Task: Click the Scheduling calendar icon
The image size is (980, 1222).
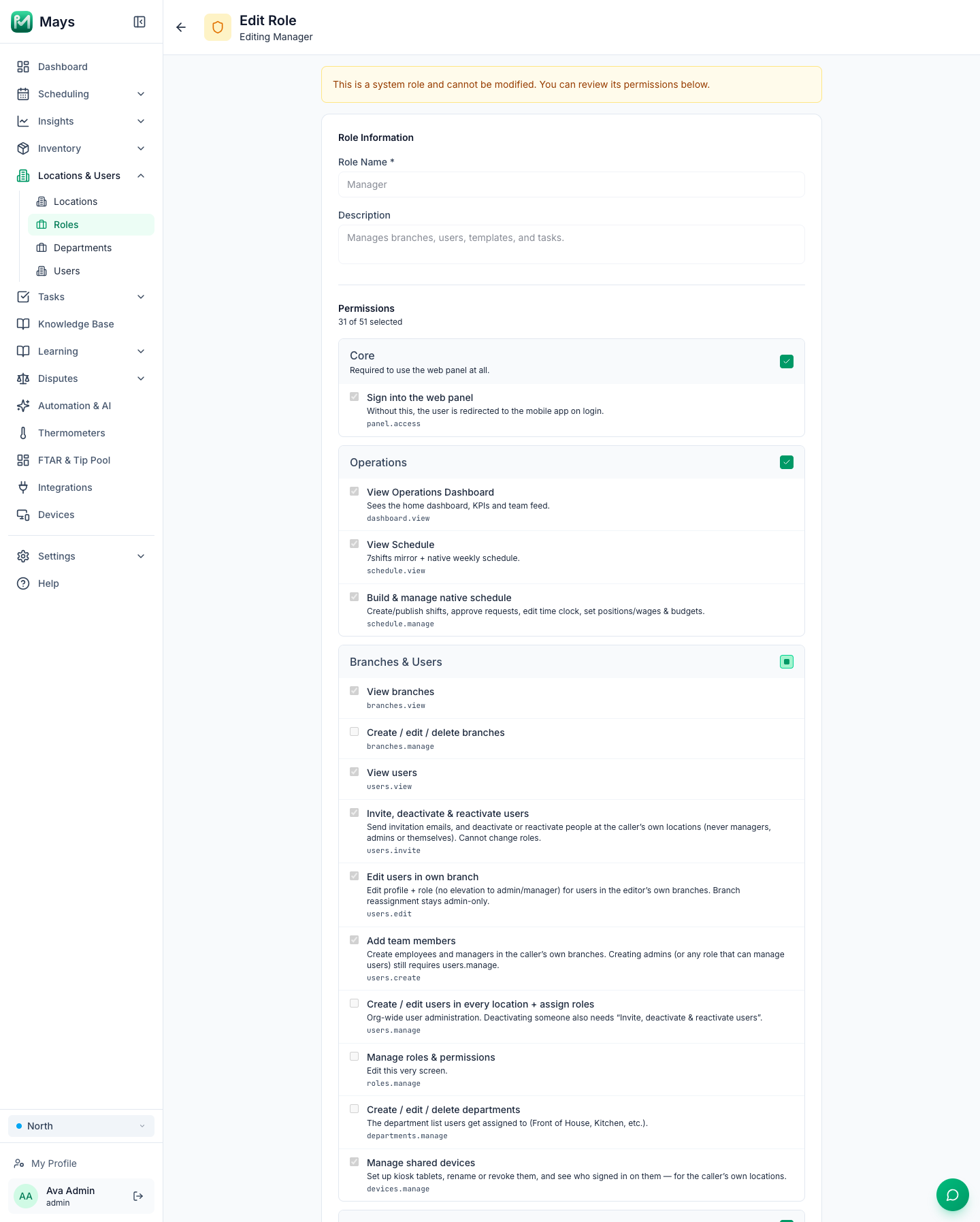Action: pyautogui.click(x=23, y=94)
